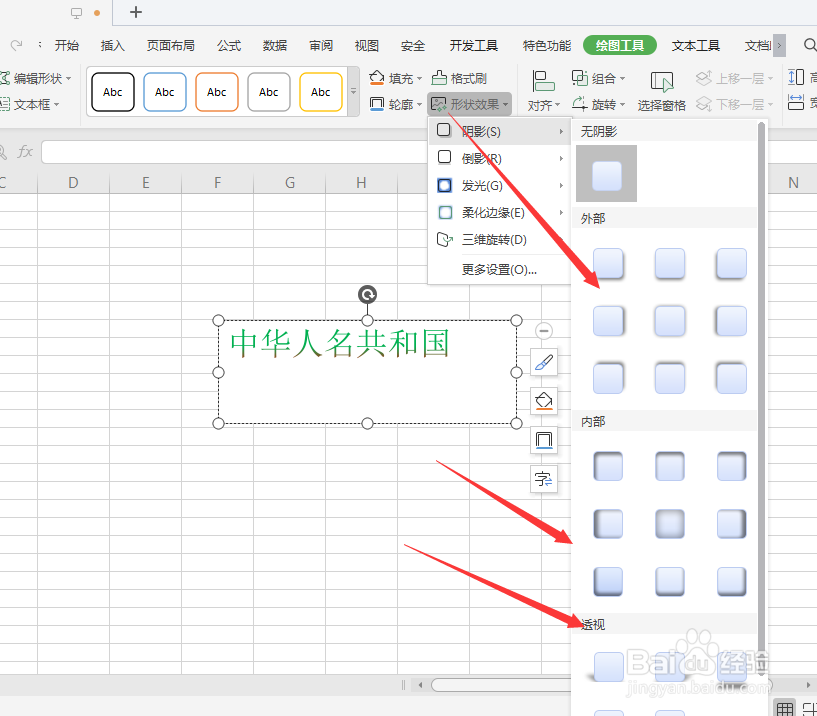817x716 pixels.
Task: Expand the shape styles gallery
Action: click(x=353, y=92)
